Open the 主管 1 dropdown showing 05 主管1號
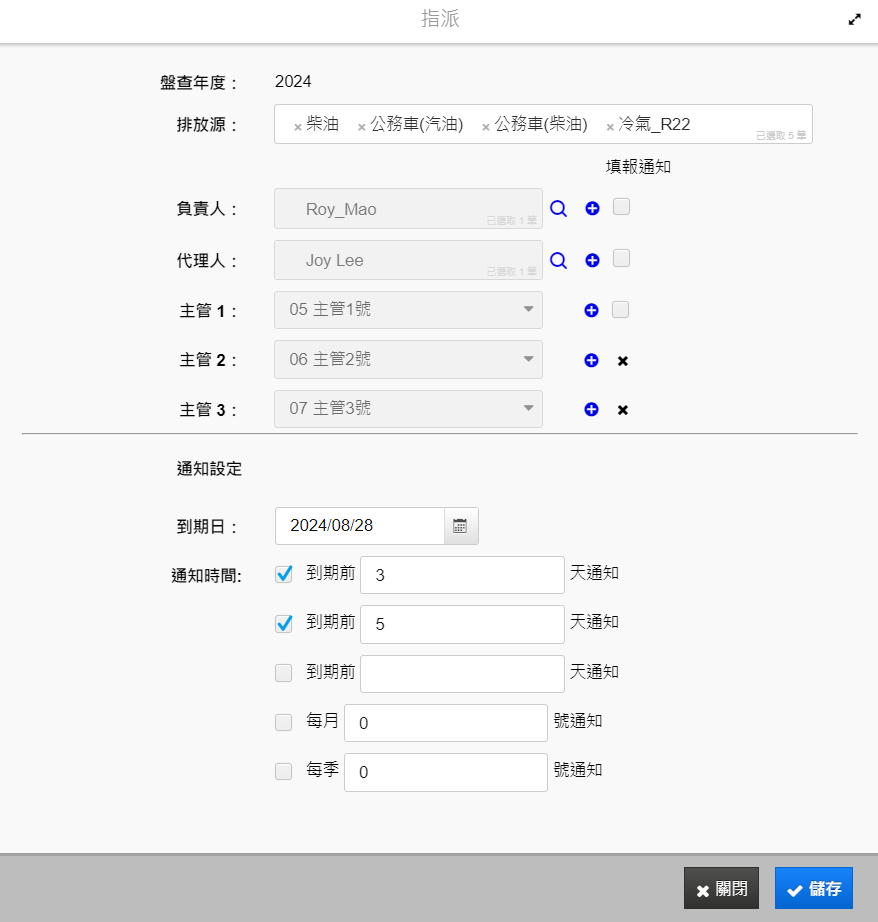Viewport: 878px width, 922px height. click(x=408, y=310)
